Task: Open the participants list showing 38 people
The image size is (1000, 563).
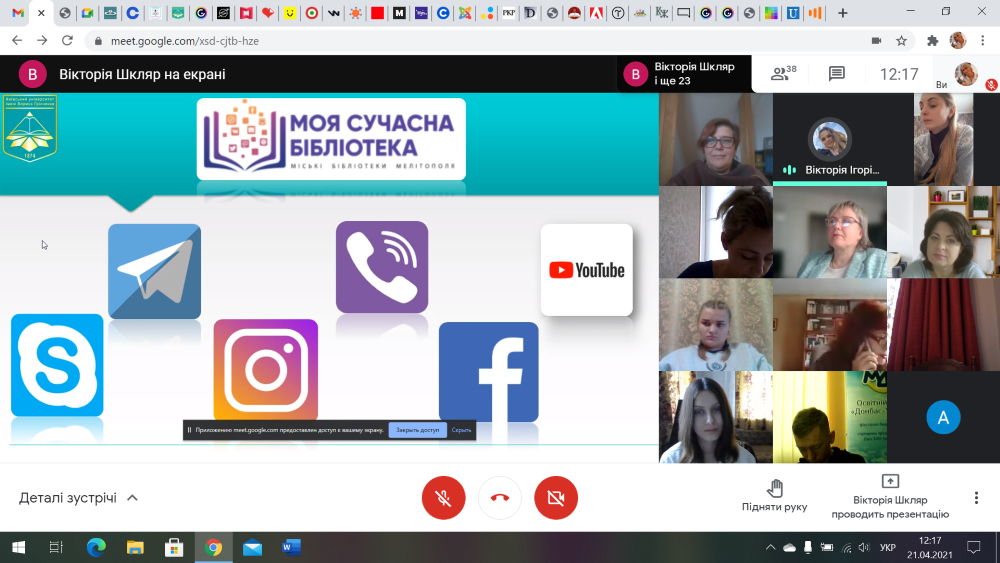Action: click(782, 74)
